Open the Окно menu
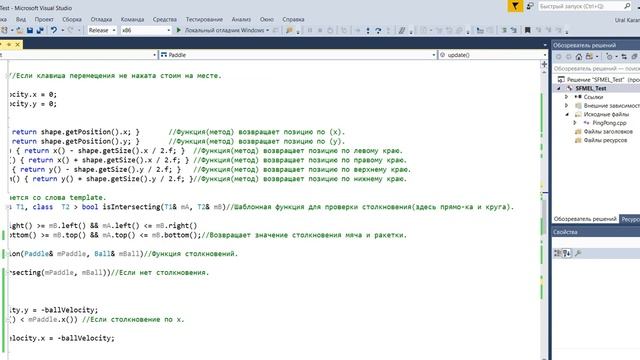This screenshot has width=640, height=360. (x=267, y=19)
